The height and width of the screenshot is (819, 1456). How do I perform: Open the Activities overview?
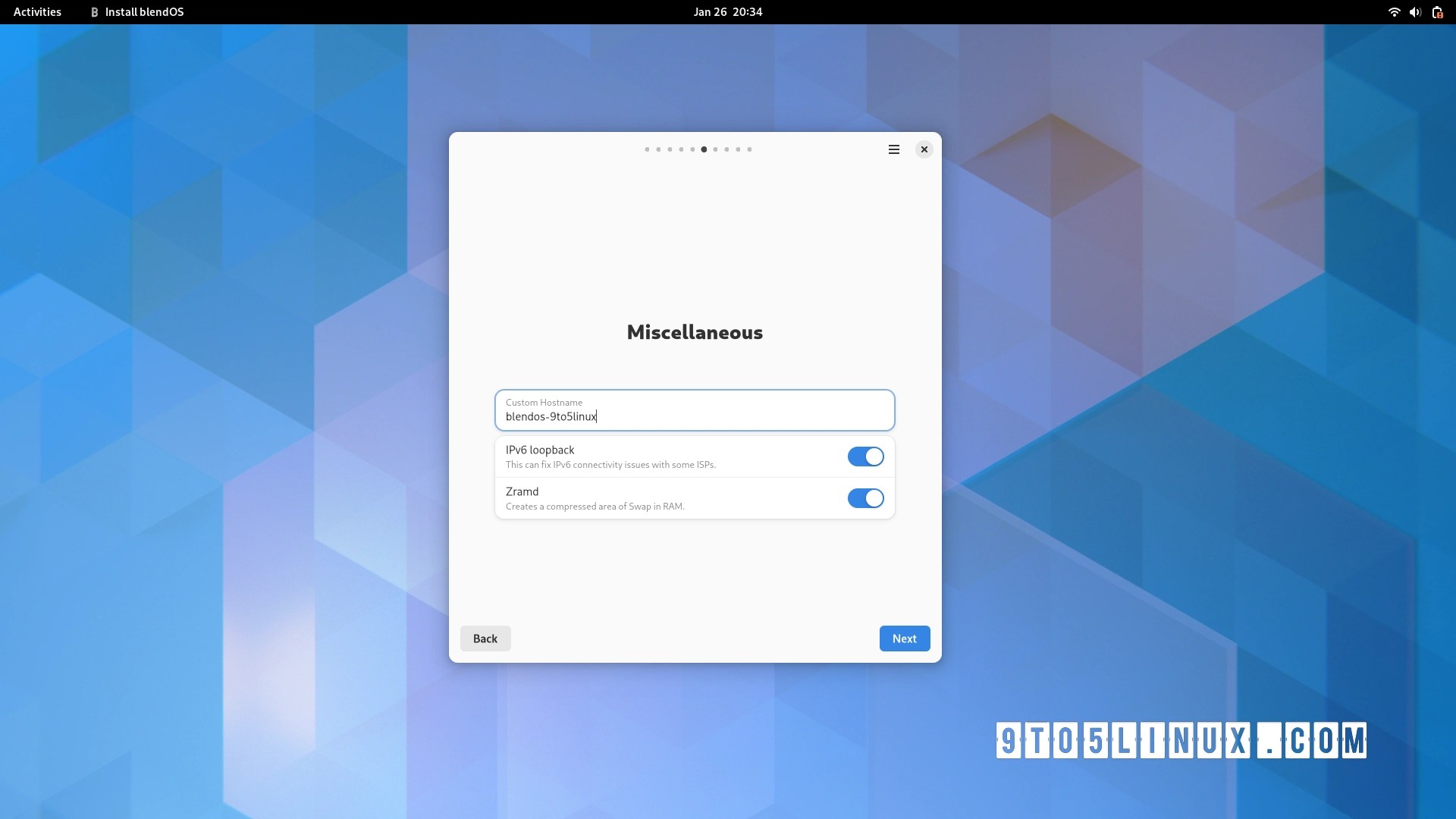37,12
